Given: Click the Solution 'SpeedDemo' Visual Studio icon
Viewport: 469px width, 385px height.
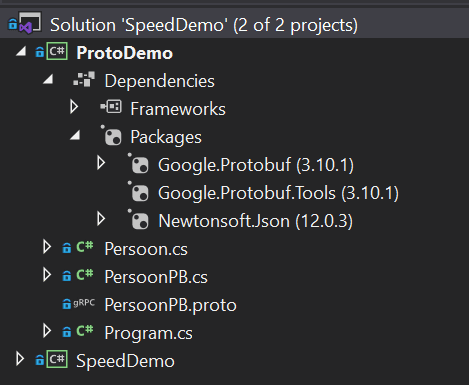Looking at the screenshot, I should [x=30, y=23].
